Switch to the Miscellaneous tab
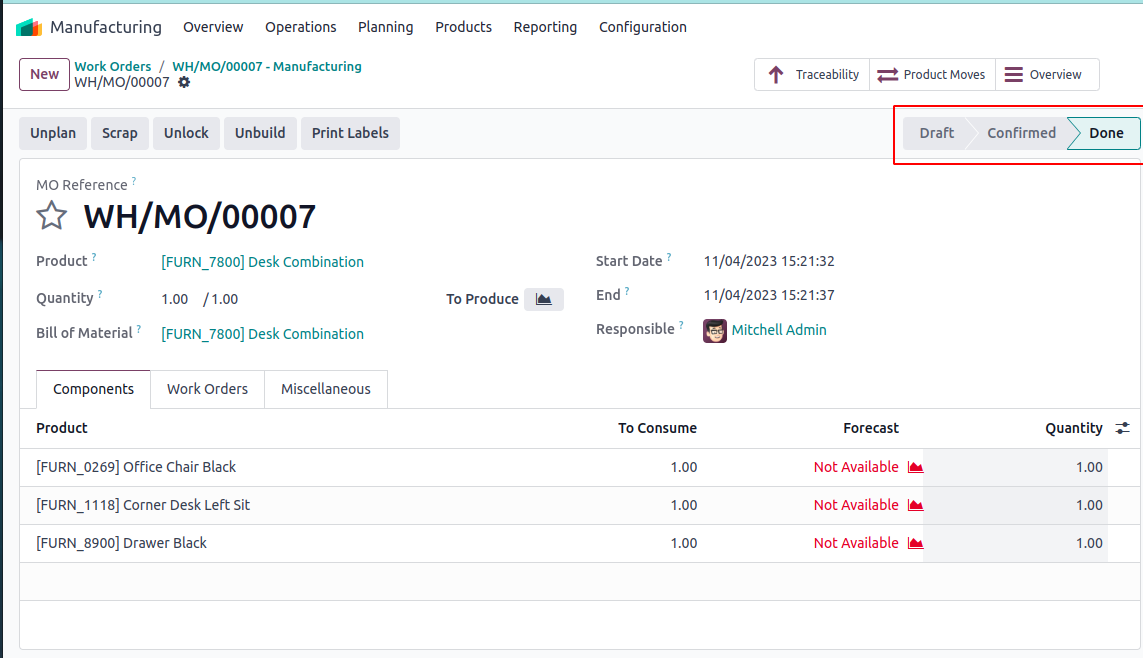1143x658 pixels. [326, 389]
